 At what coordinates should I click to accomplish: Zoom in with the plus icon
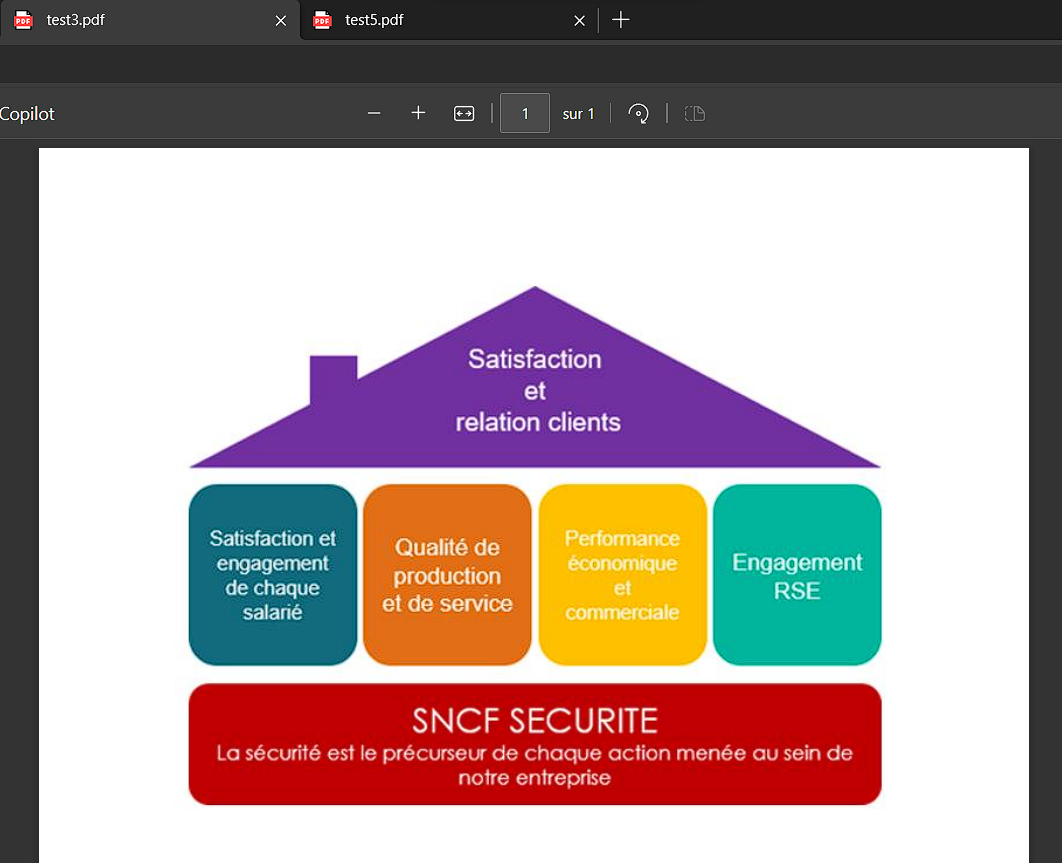coord(418,113)
